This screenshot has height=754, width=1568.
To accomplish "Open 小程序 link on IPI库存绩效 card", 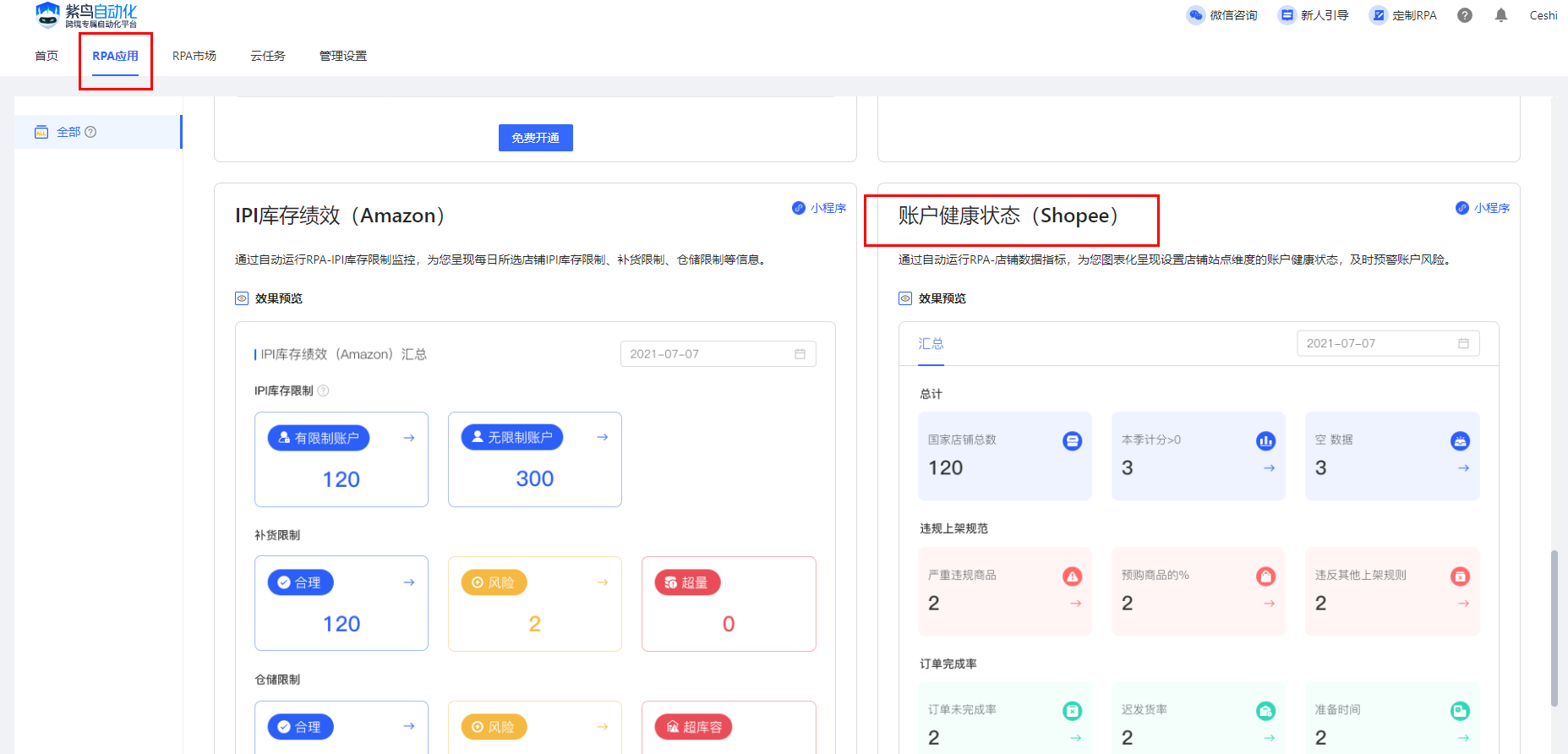I will (x=819, y=208).
